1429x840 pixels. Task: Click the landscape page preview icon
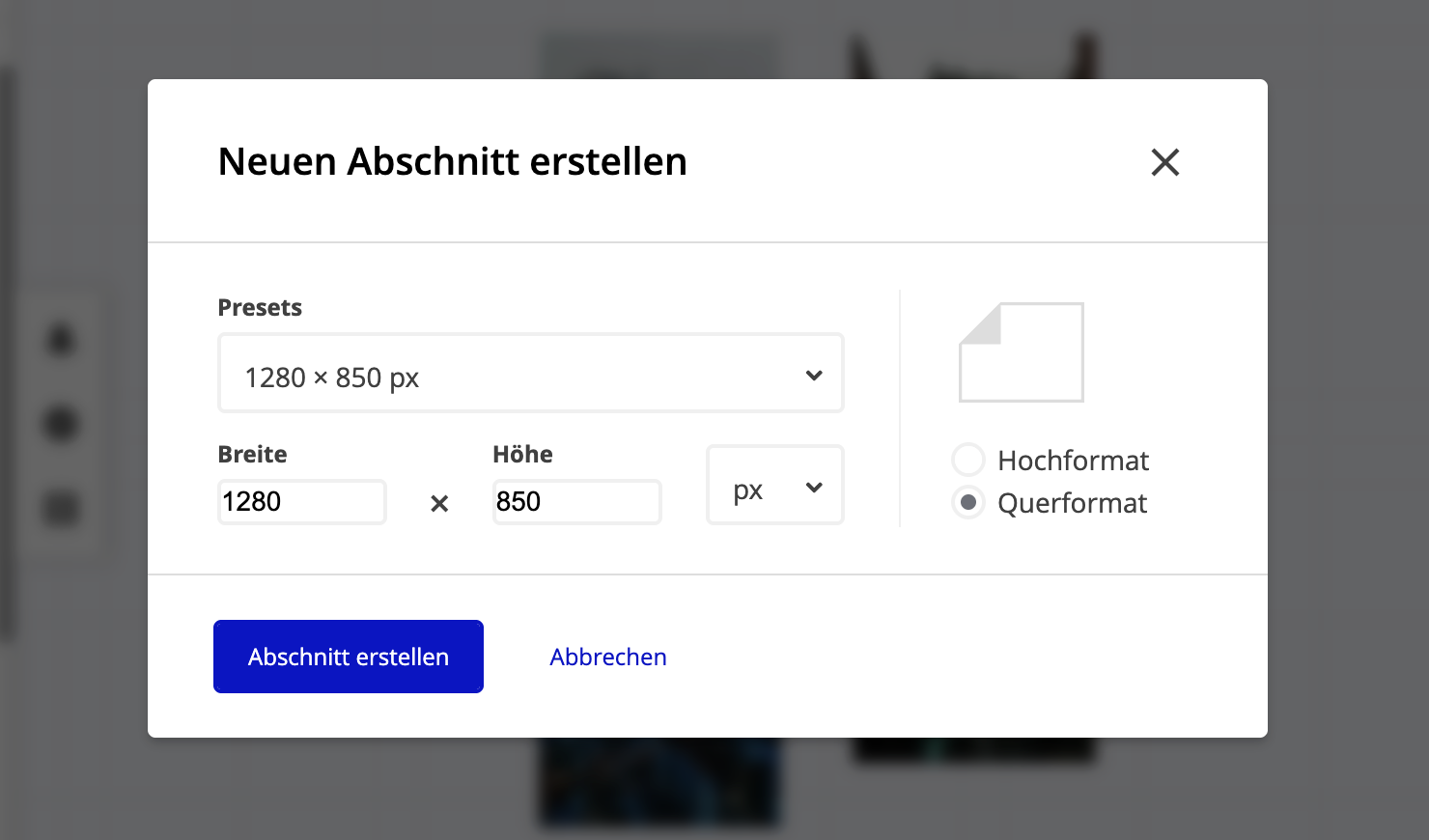[1021, 352]
